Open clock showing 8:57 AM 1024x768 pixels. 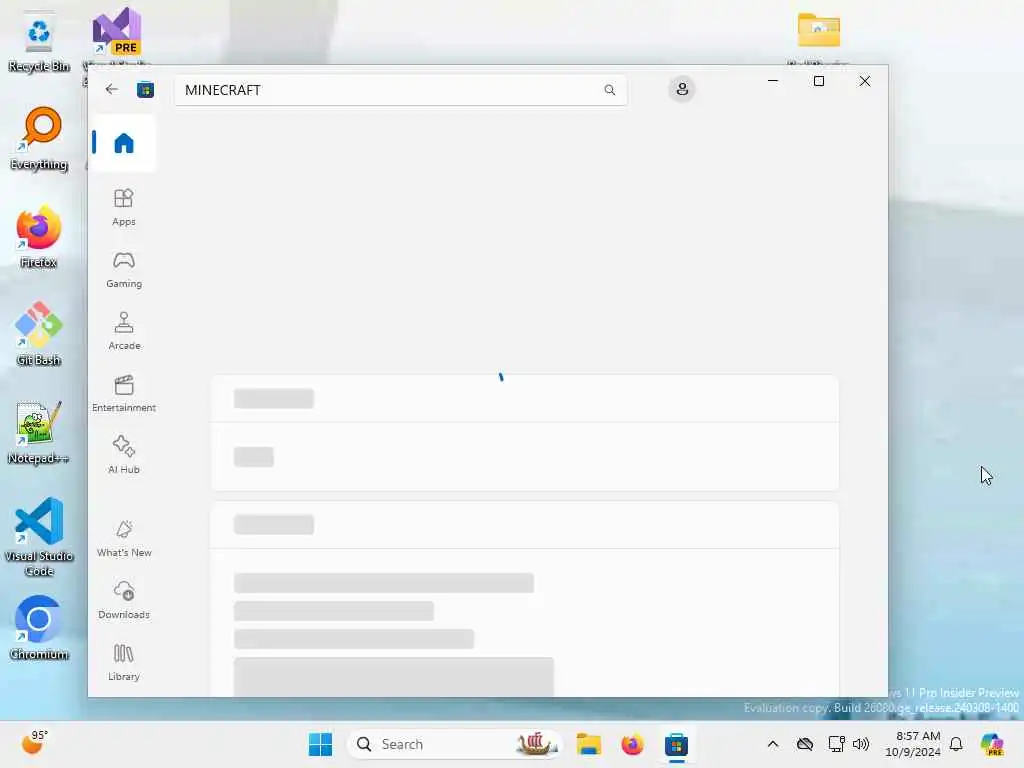[x=912, y=744]
